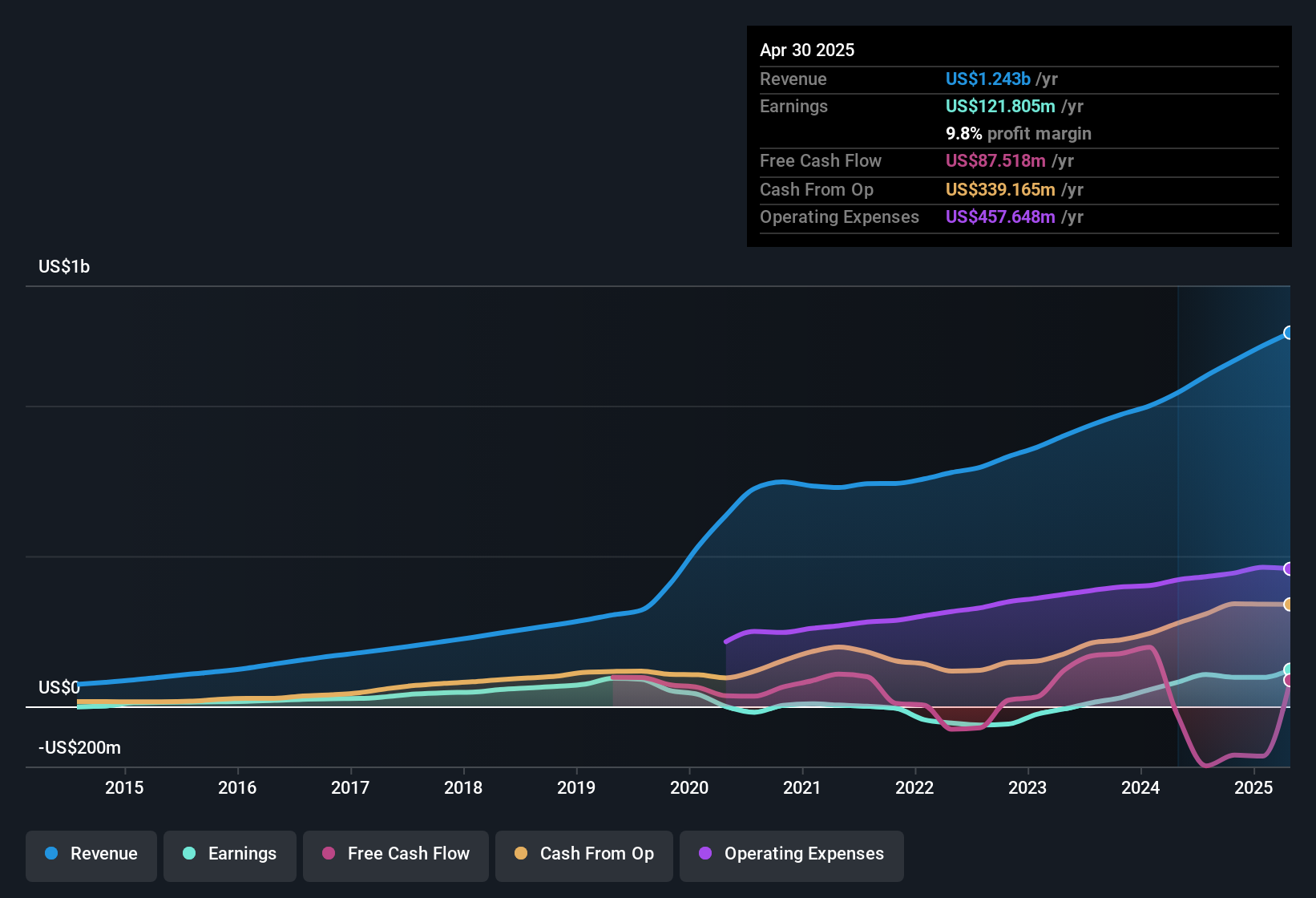Image resolution: width=1316 pixels, height=898 pixels.
Task: Hide the Operating Expenses series
Action: [792, 856]
